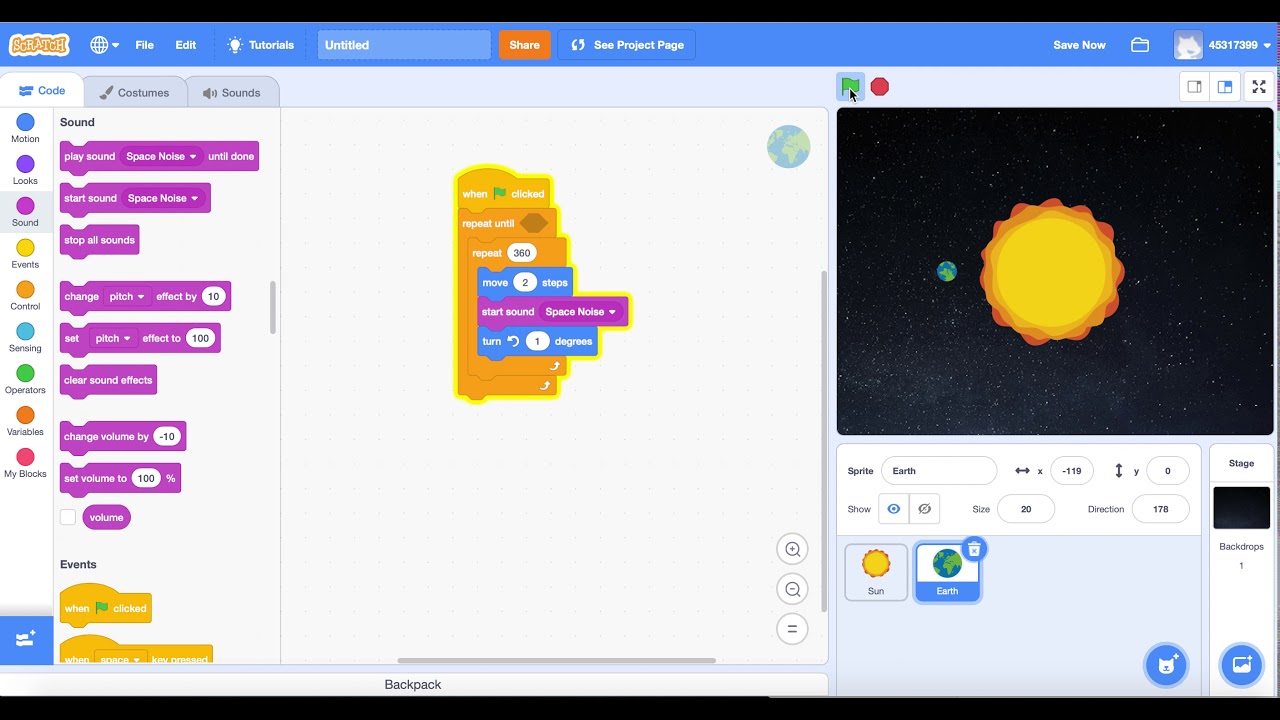This screenshot has height=720, width=1280.
Task: Show sprite using the eye button
Action: pyautogui.click(x=894, y=509)
